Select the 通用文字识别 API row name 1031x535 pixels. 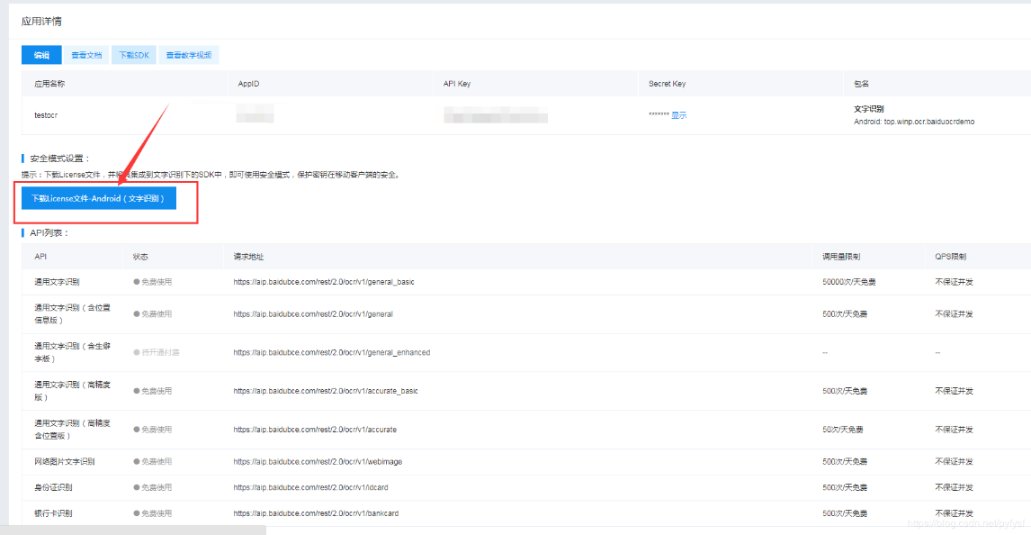coord(57,282)
